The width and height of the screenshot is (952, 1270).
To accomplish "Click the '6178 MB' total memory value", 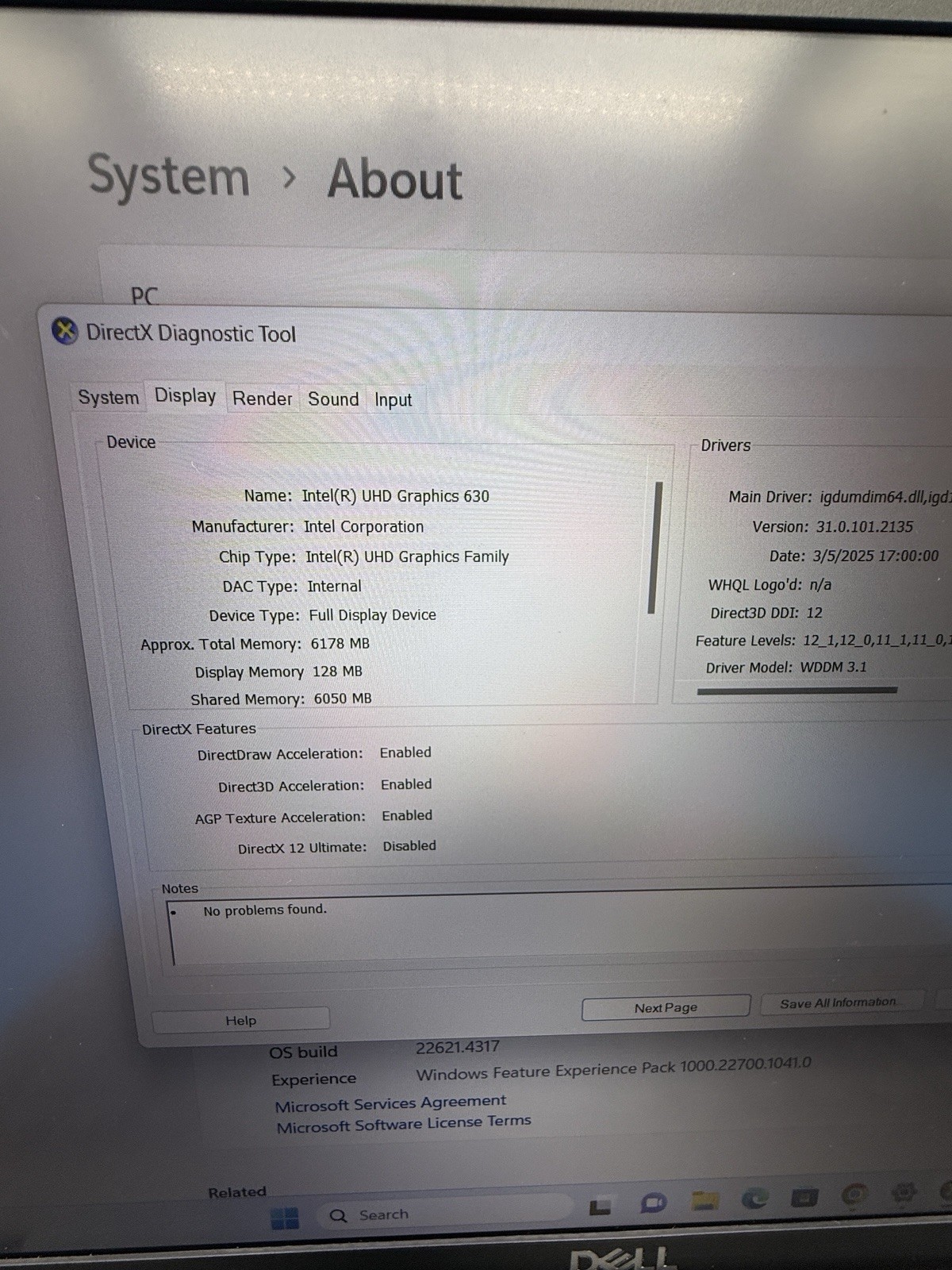I will pyautogui.click(x=340, y=644).
